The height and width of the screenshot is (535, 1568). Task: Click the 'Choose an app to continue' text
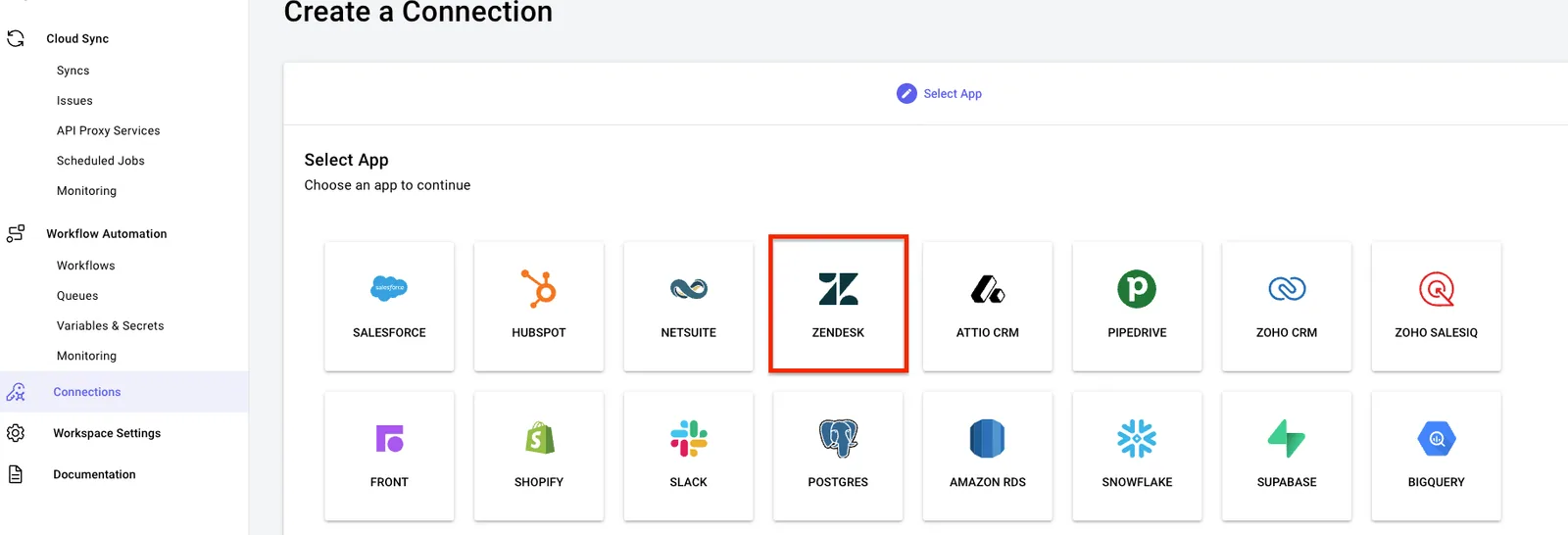coord(387,185)
